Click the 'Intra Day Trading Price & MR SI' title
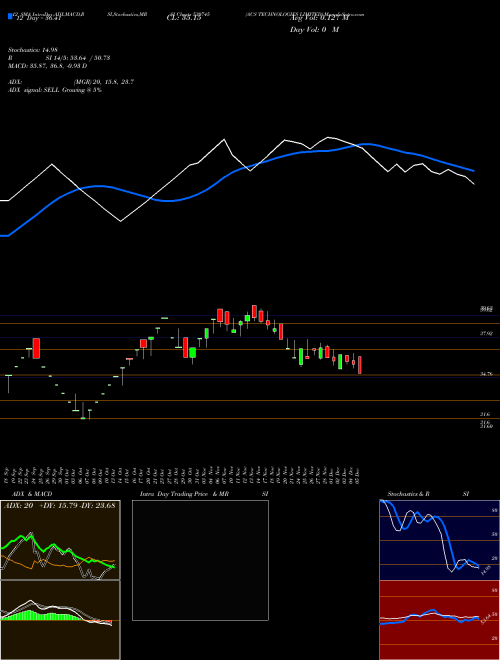The image size is (500, 660). point(205,494)
